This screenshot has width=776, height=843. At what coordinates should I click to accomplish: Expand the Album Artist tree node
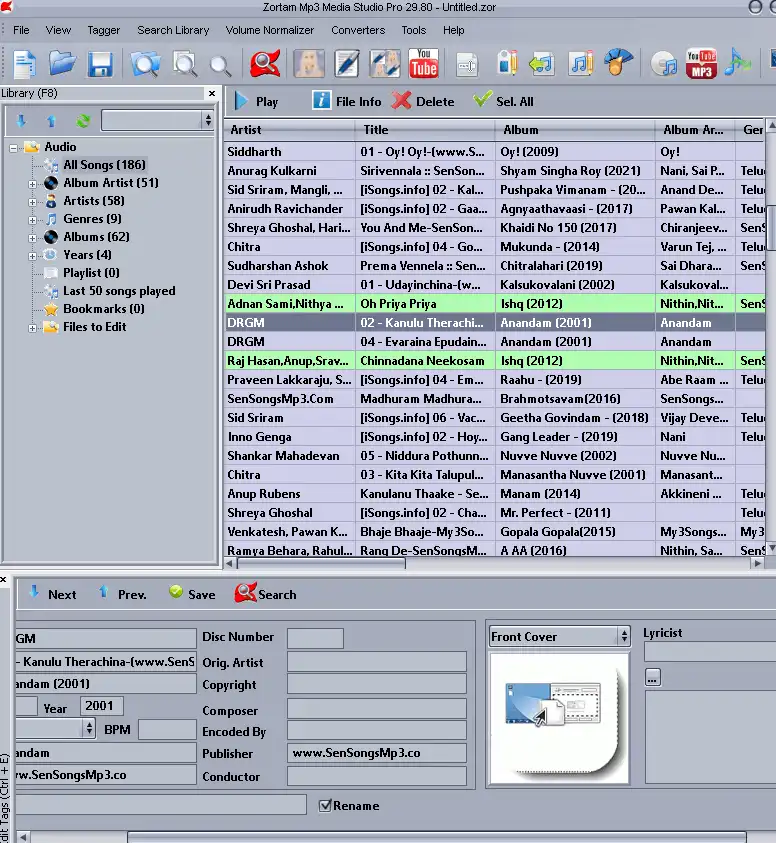[33, 184]
